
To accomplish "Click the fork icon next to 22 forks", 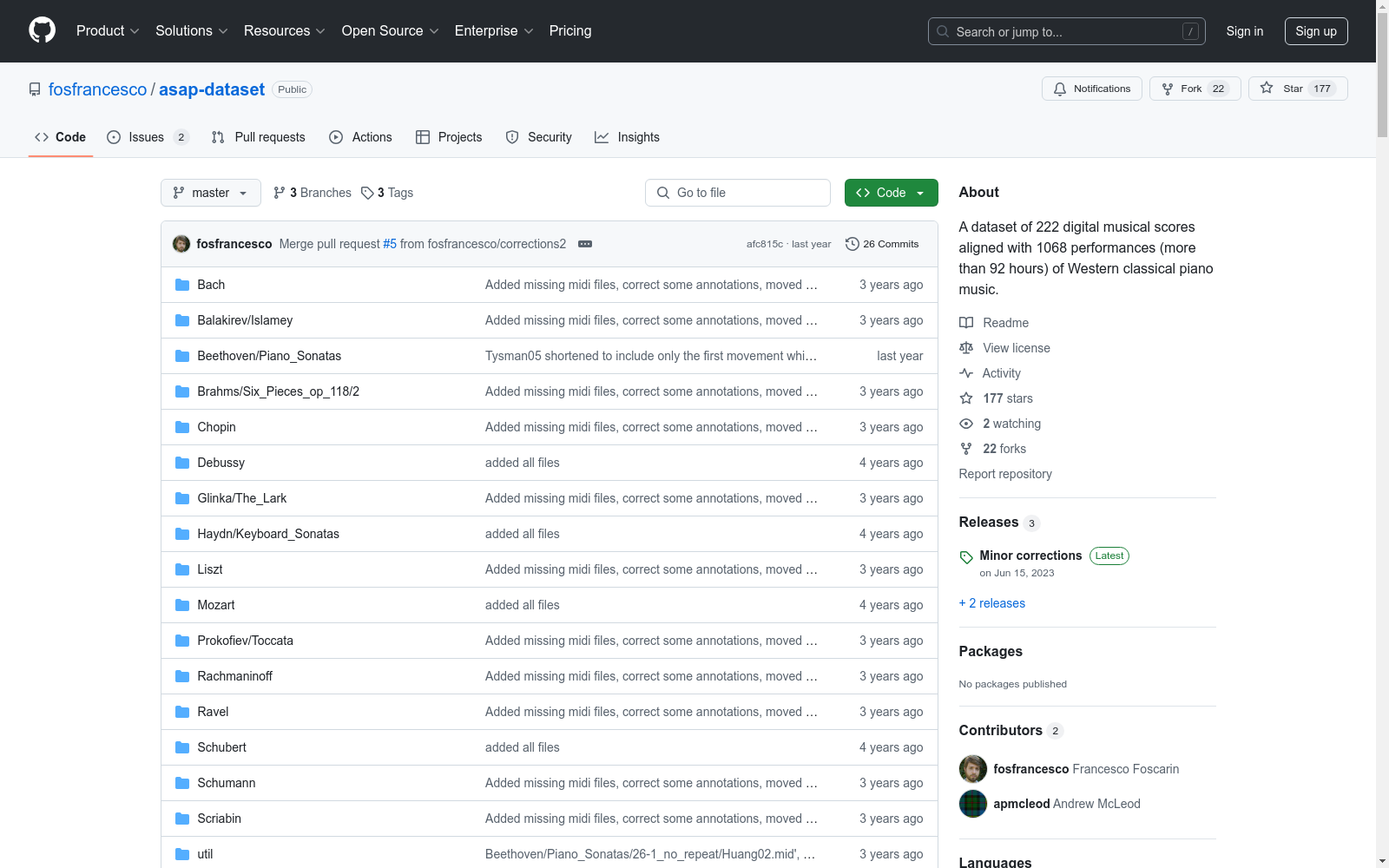I will pos(966,449).
